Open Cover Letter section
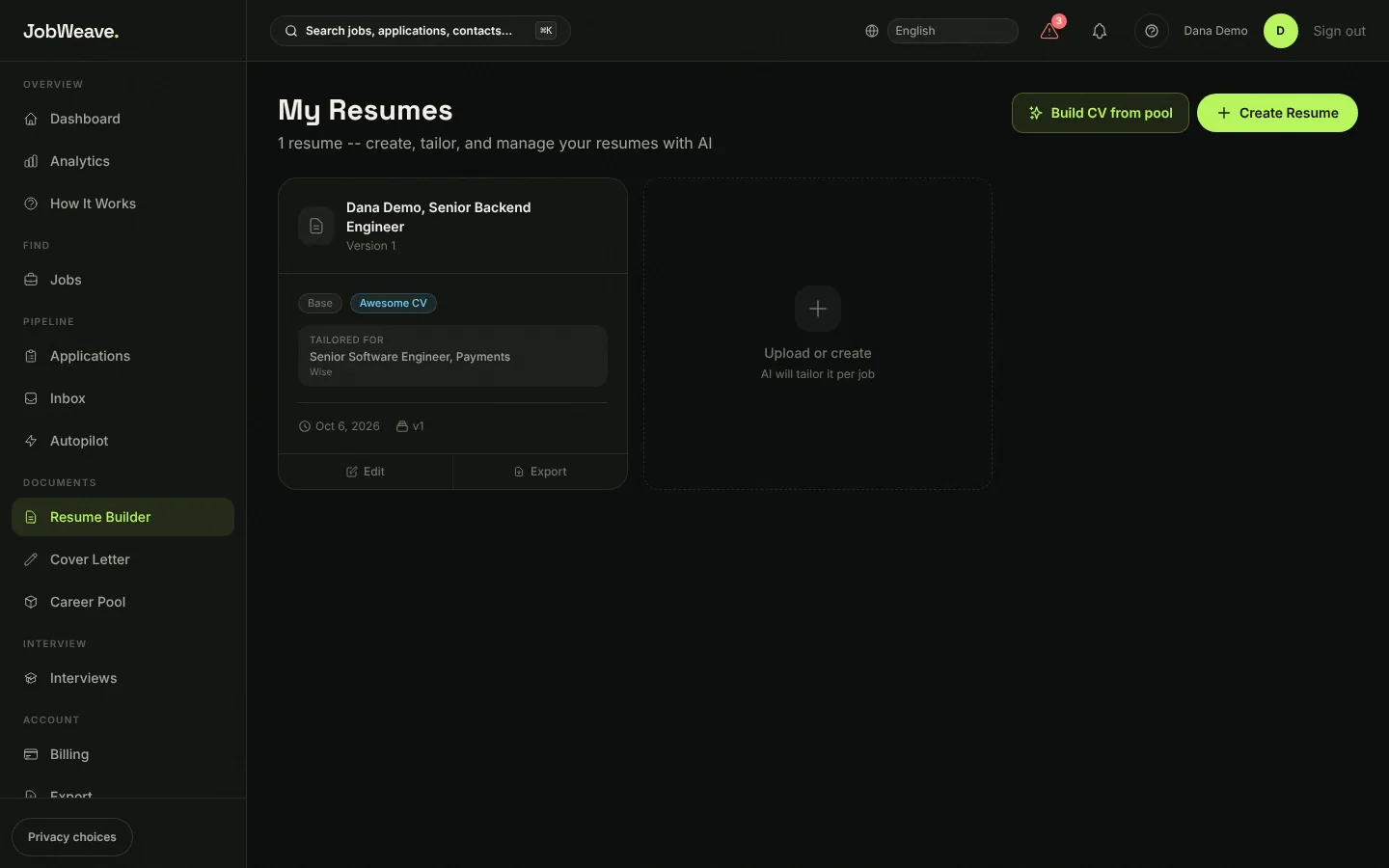The width and height of the screenshot is (1389, 868). click(123, 559)
